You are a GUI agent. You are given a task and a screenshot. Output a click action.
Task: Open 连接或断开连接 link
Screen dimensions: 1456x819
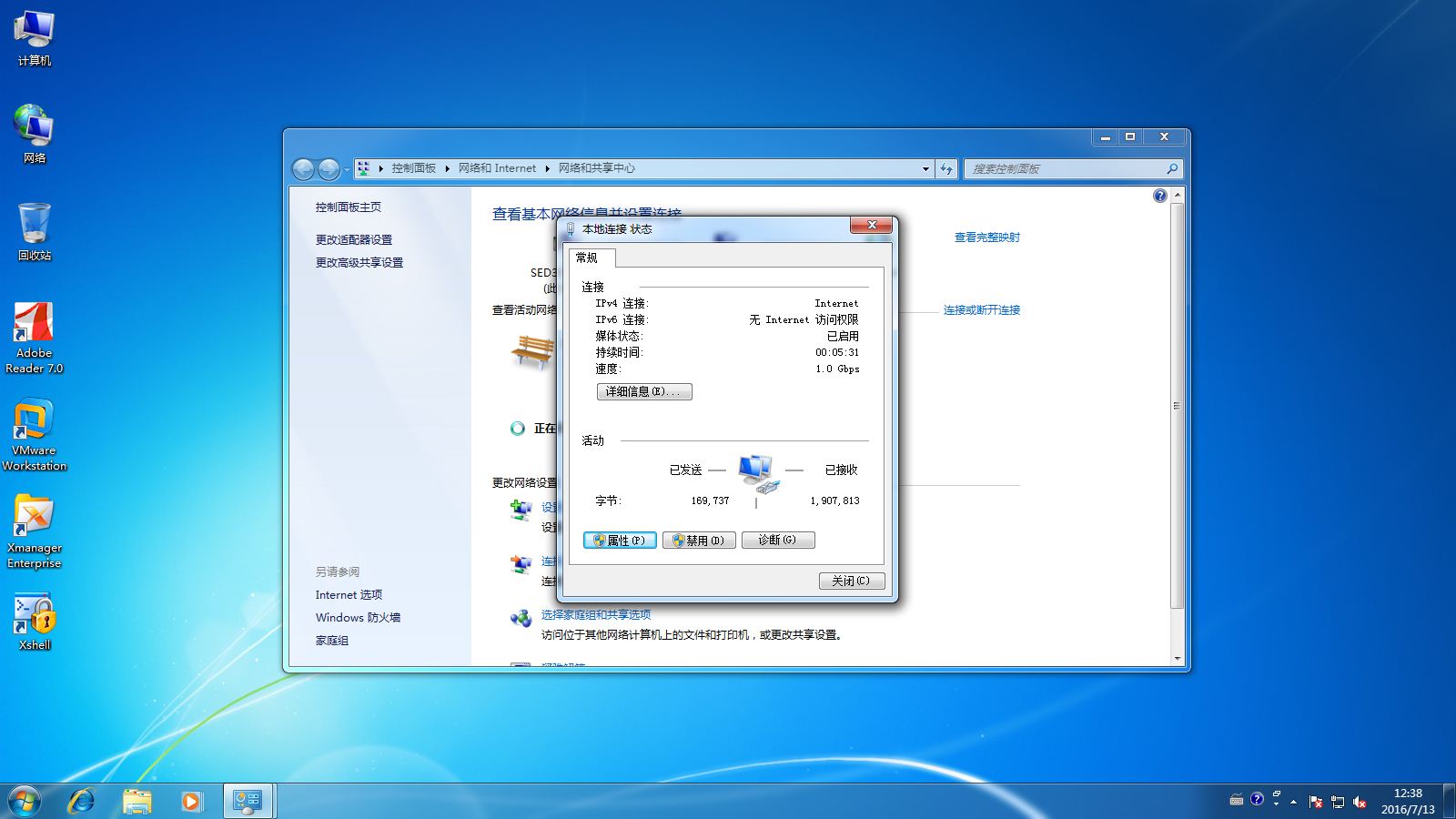click(982, 310)
